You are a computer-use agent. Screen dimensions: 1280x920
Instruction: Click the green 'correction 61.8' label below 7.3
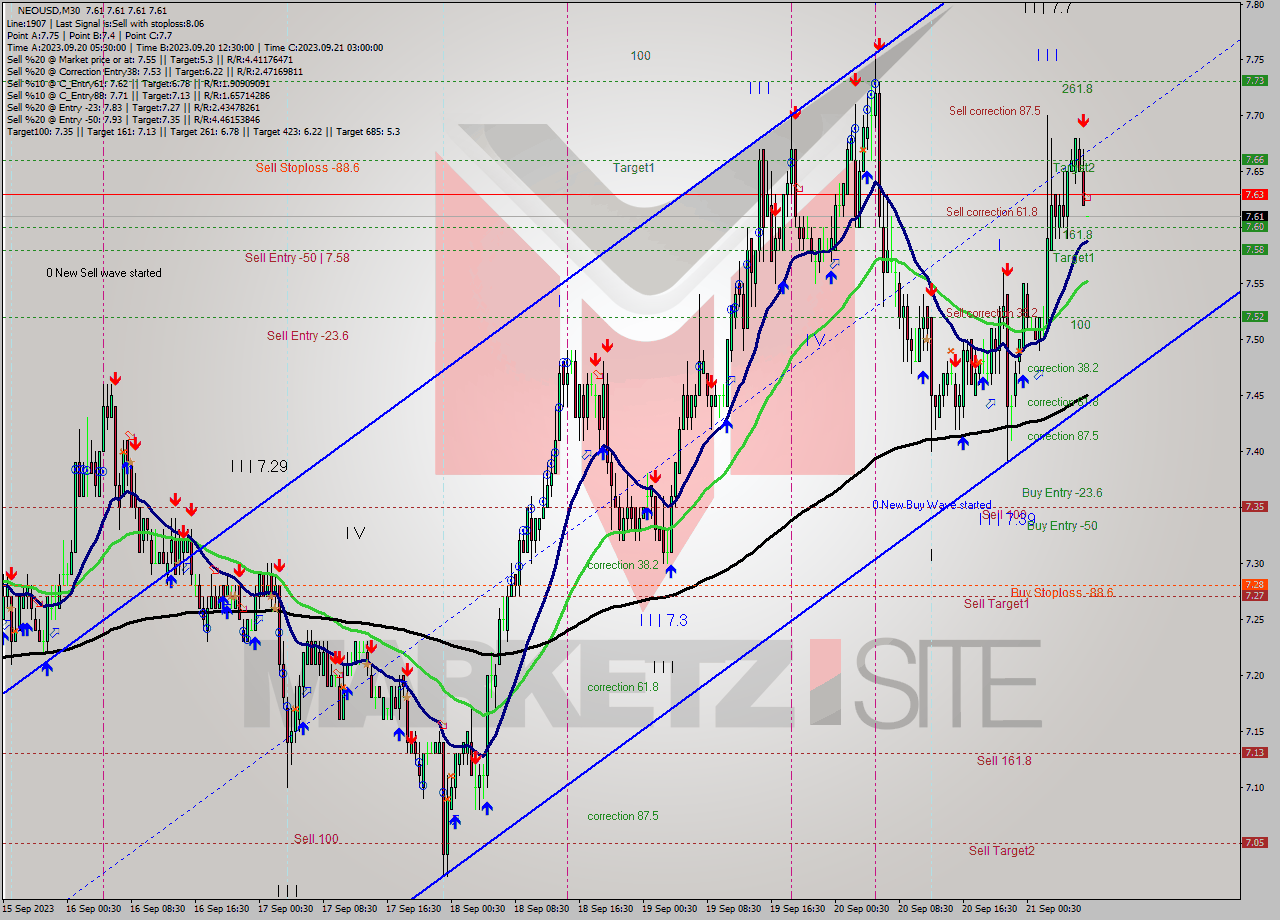[623, 687]
